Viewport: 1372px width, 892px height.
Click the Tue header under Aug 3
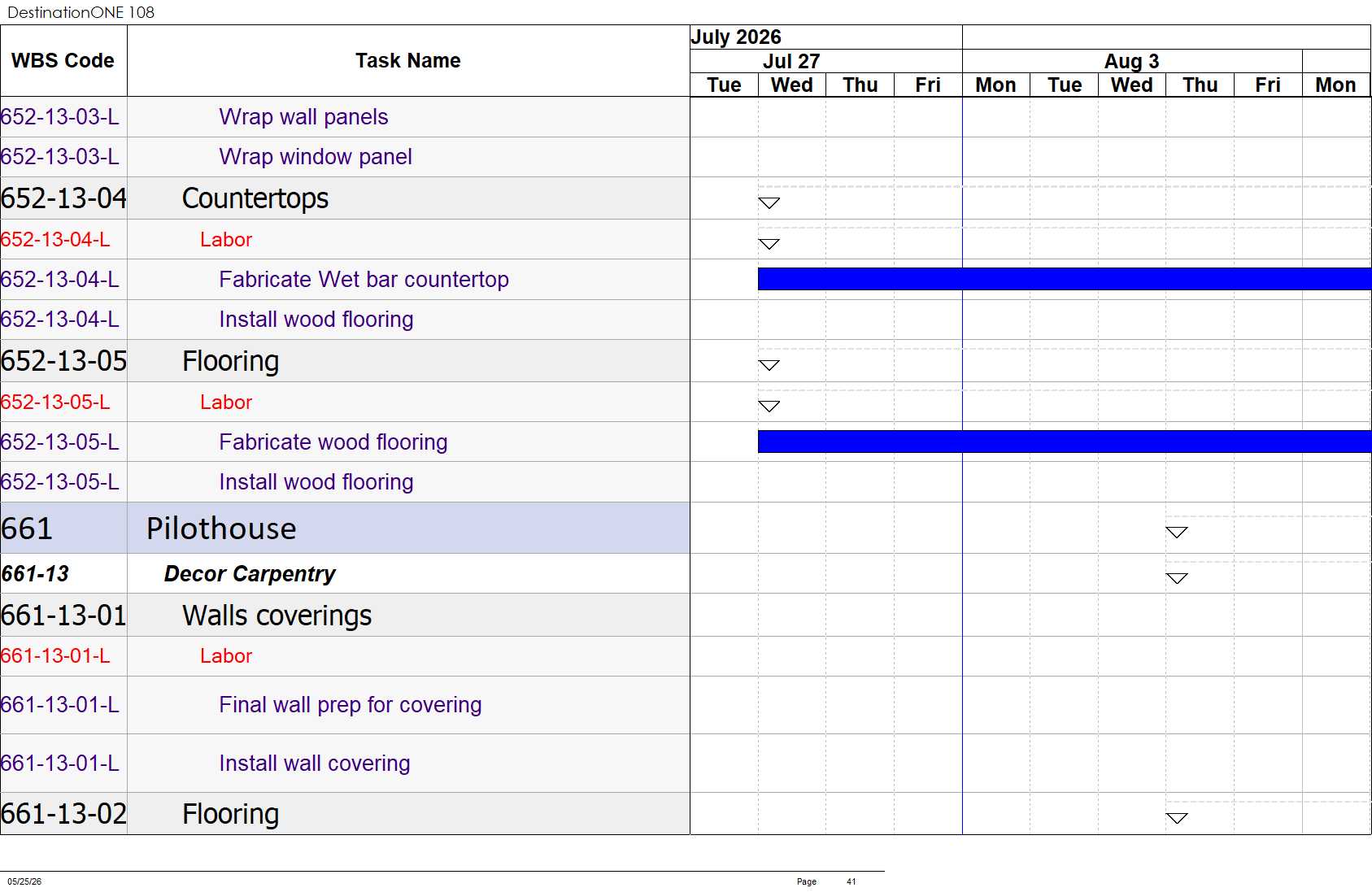pos(1065,85)
